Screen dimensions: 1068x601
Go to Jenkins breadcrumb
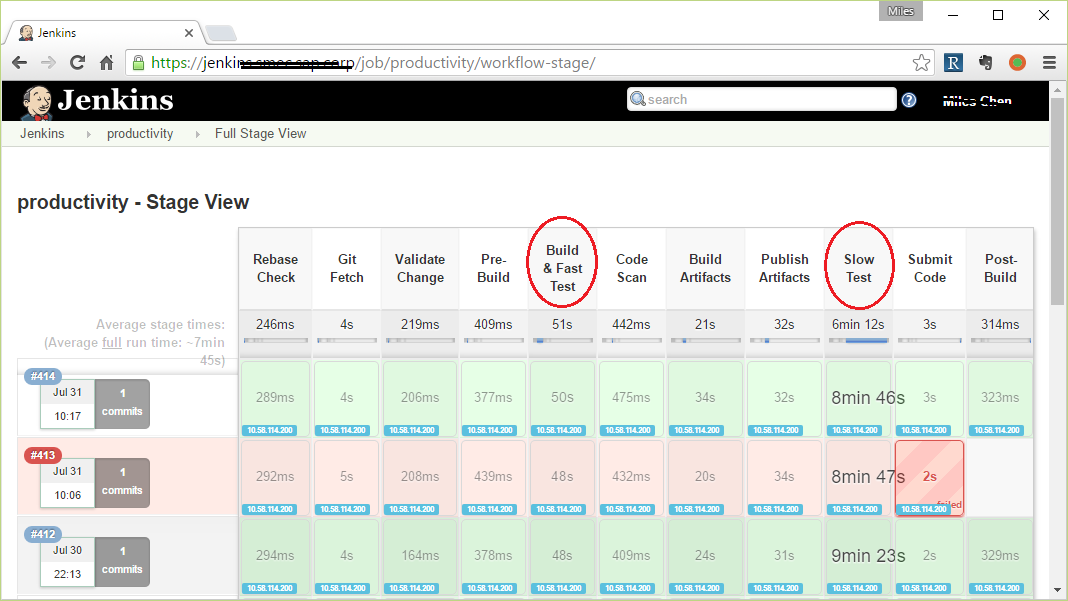42,134
